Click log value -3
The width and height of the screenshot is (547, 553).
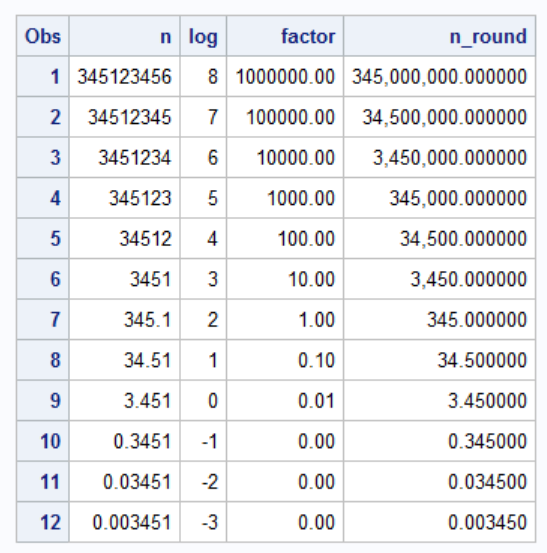203,522
